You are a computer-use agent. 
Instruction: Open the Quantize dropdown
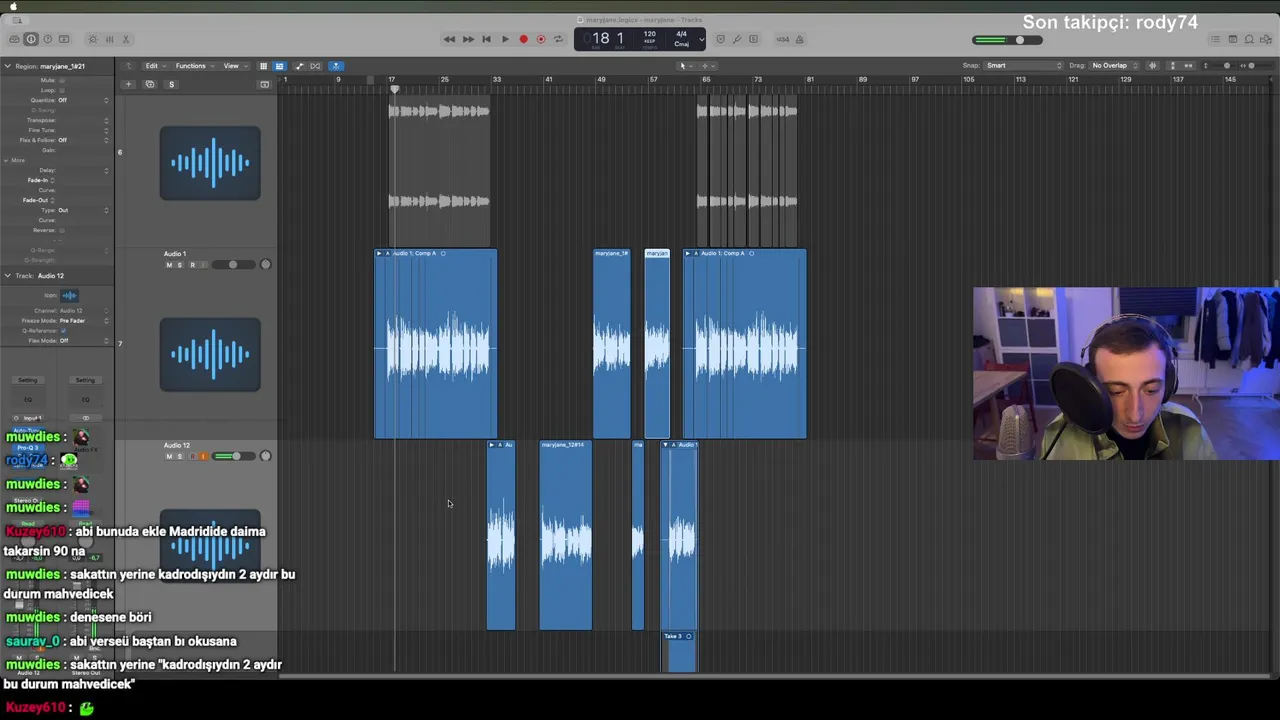[x=83, y=100]
